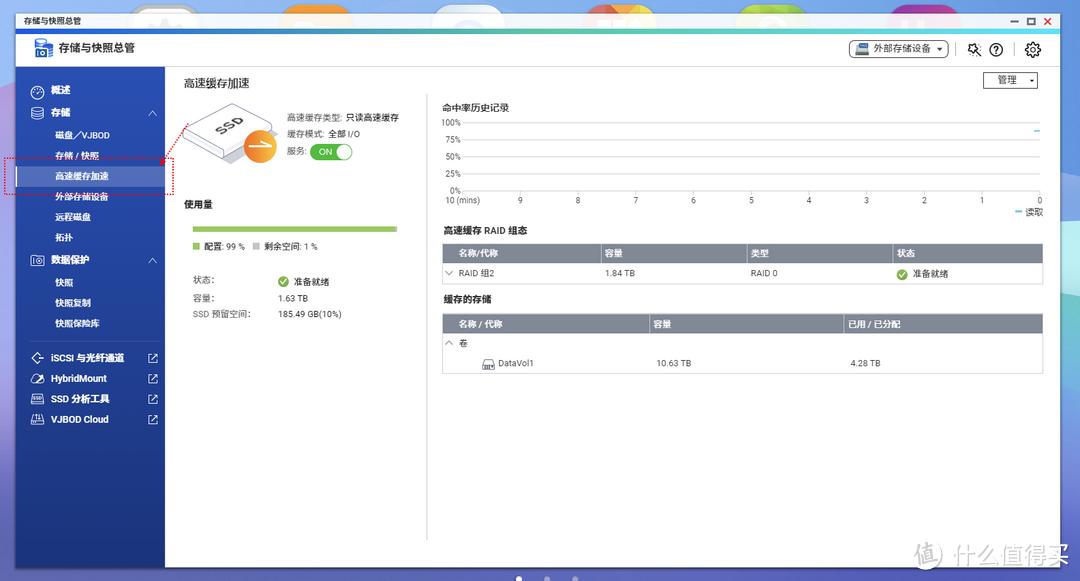Screen dimensions: 1080x581
Task: Launch iSCSI 与光纤通道 via its external-link icon
Action: (152, 357)
